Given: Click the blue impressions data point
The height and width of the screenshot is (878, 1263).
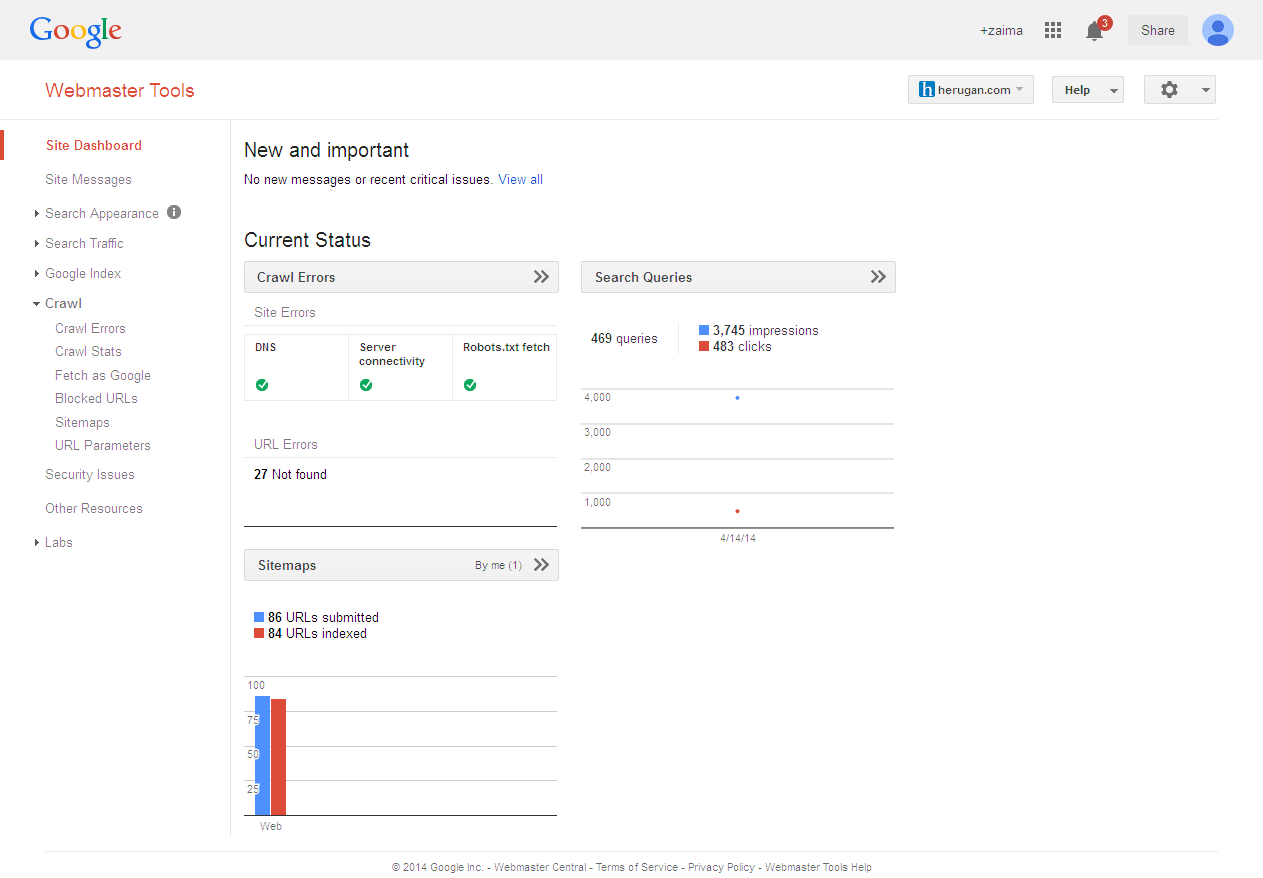Looking at the screenshot, I should point(737,398).
